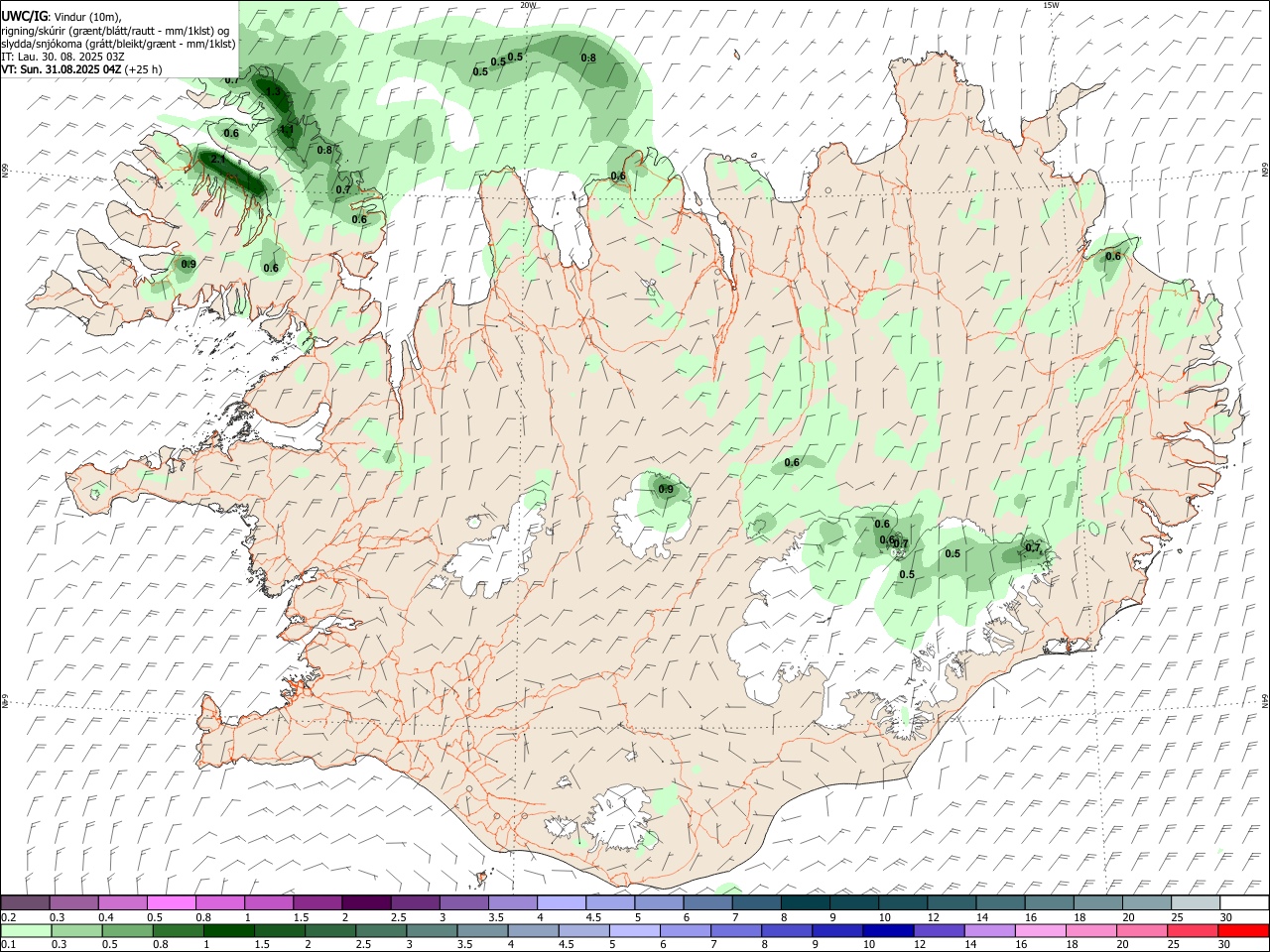Pick snow scale swatch between 10 and 12

click(x=902, y=902)
